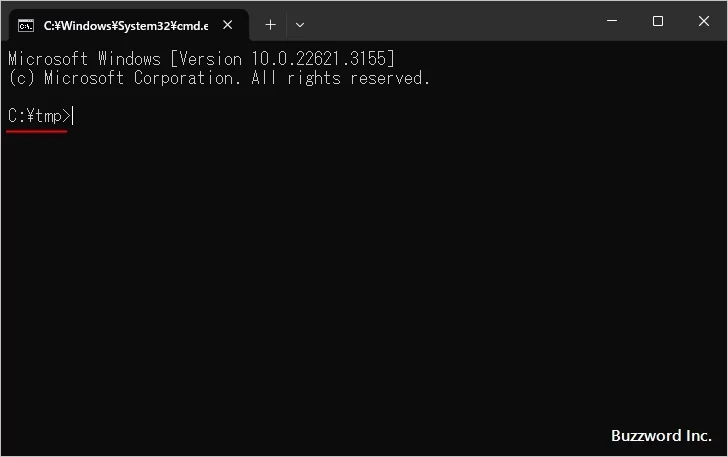This screenshot has width=728, height=457.
Task: Close the cmd.exe tab
Action: click(x=227, y=25)
